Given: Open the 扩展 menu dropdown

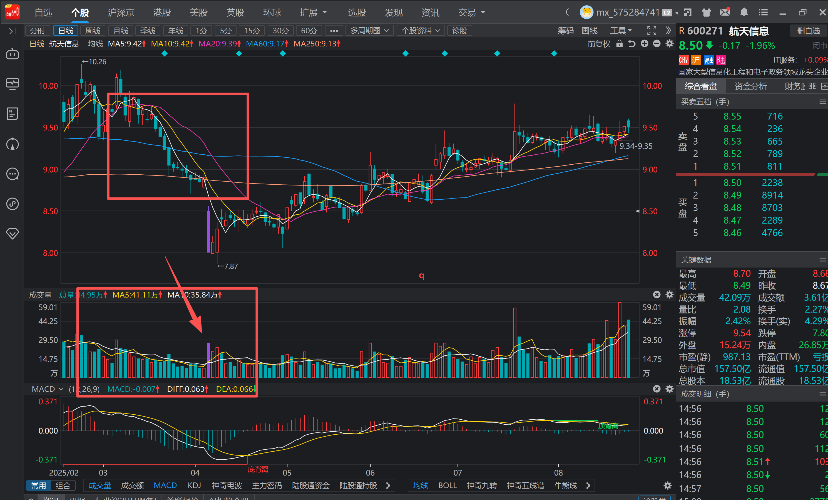Looking at the screenshot, I should tap(313, 12).
